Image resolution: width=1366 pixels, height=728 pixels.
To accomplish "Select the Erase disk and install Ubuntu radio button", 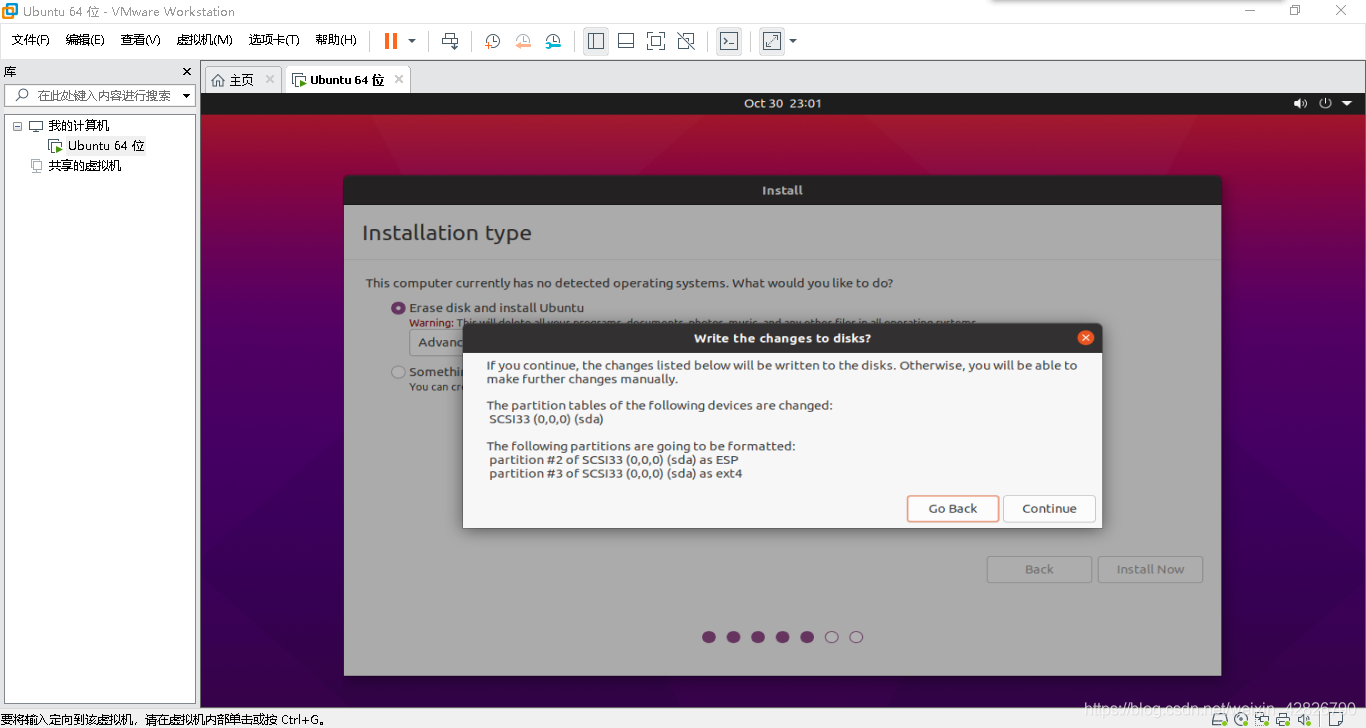I will pyautogui.click(x=398, y=308).
